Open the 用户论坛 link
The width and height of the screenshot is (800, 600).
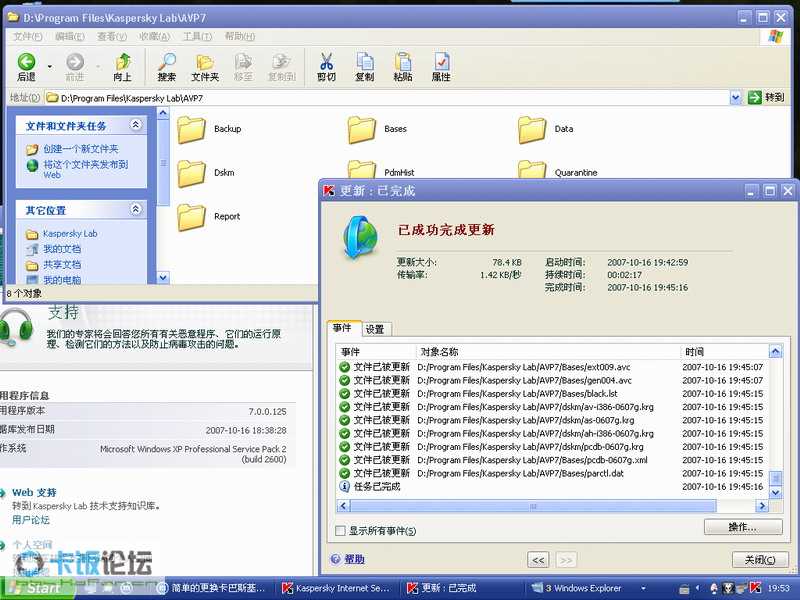[x=31, y=520]
